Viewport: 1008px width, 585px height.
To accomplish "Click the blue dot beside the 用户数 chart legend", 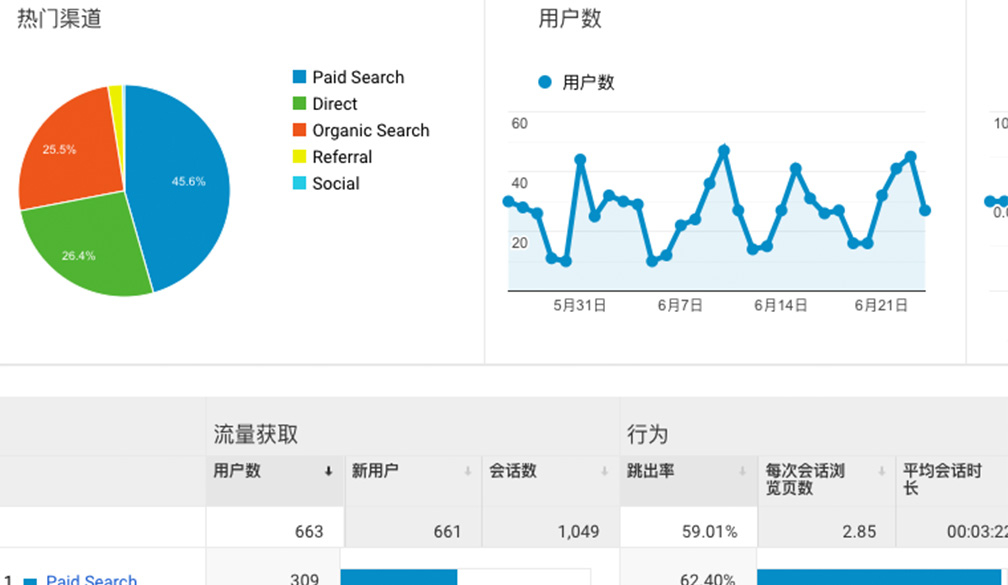I will click(x=545, y=82).
